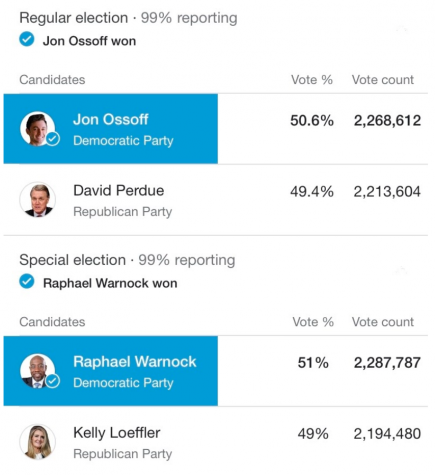Select the Raphael Warnock candidate name

pyautogui.click(x=135, y=362)
